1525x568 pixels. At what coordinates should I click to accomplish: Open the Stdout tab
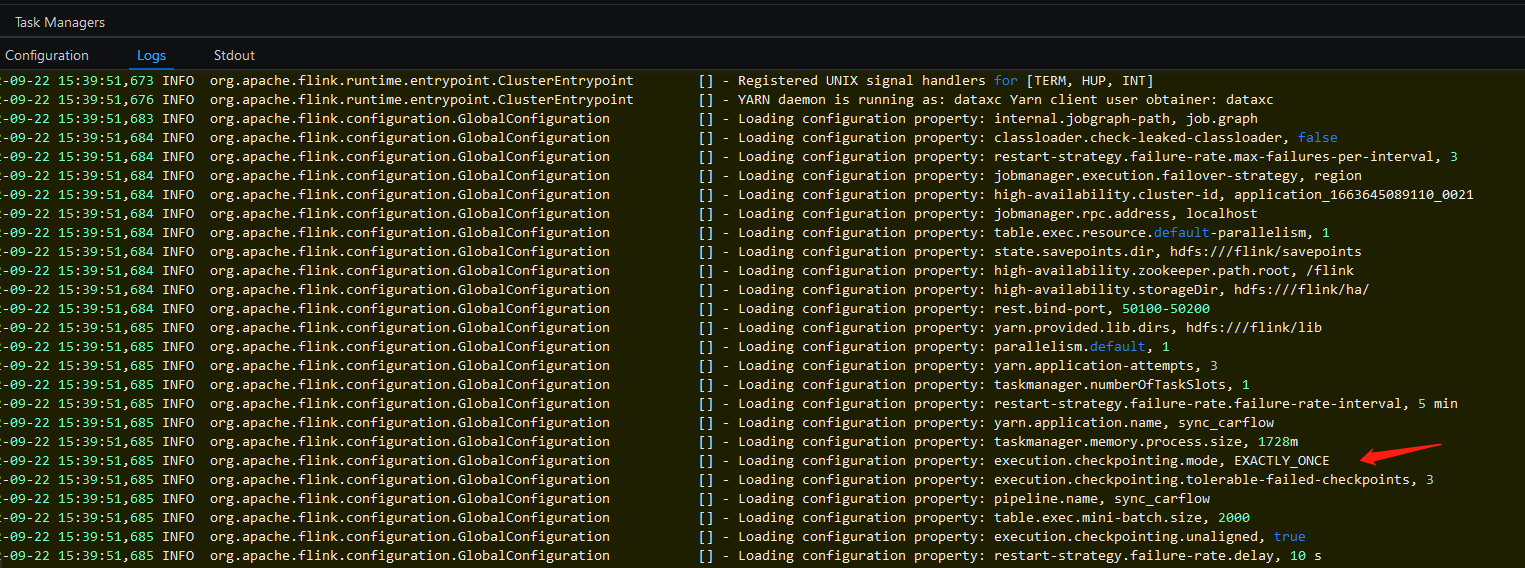pyautogui.click(x=234, y=55)
